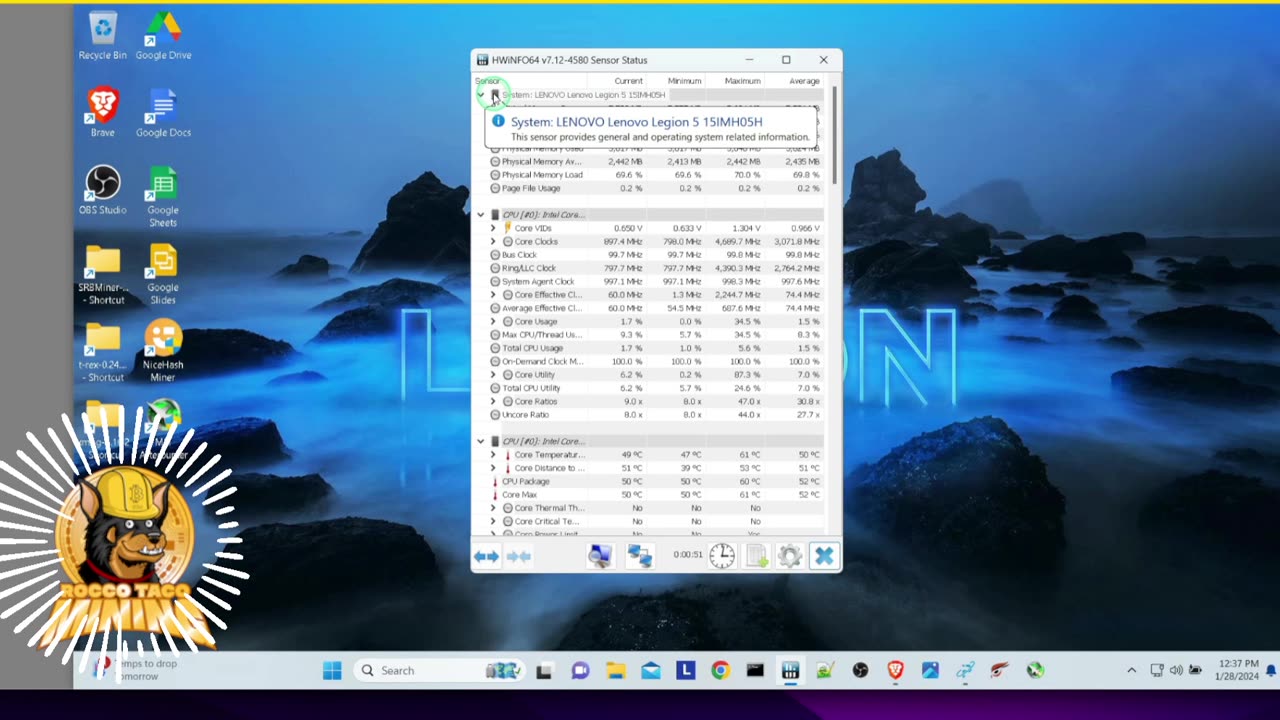Image resolution: width=1280 pixels, height=720 pixels.
Task: Expand the Core VIDs row
Action: tap(493, 228)
